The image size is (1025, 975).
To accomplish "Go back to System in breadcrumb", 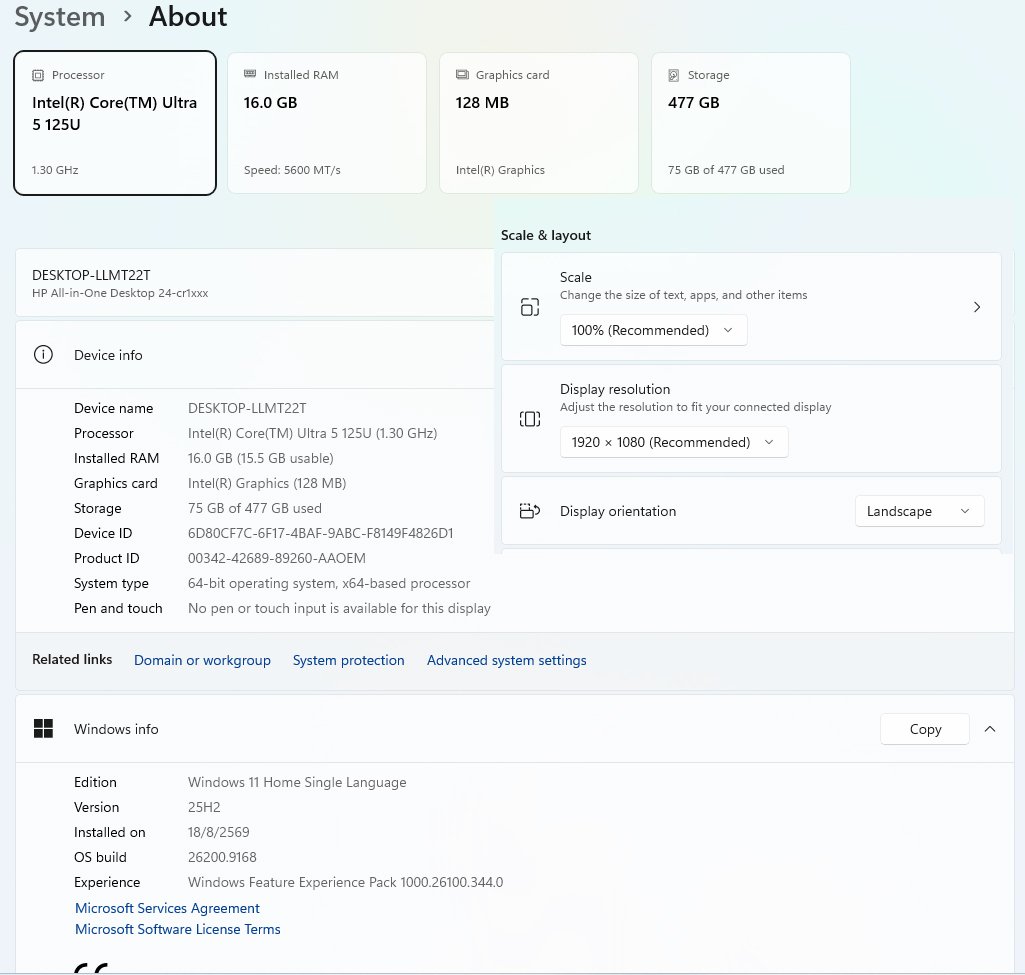I will 59,17.
